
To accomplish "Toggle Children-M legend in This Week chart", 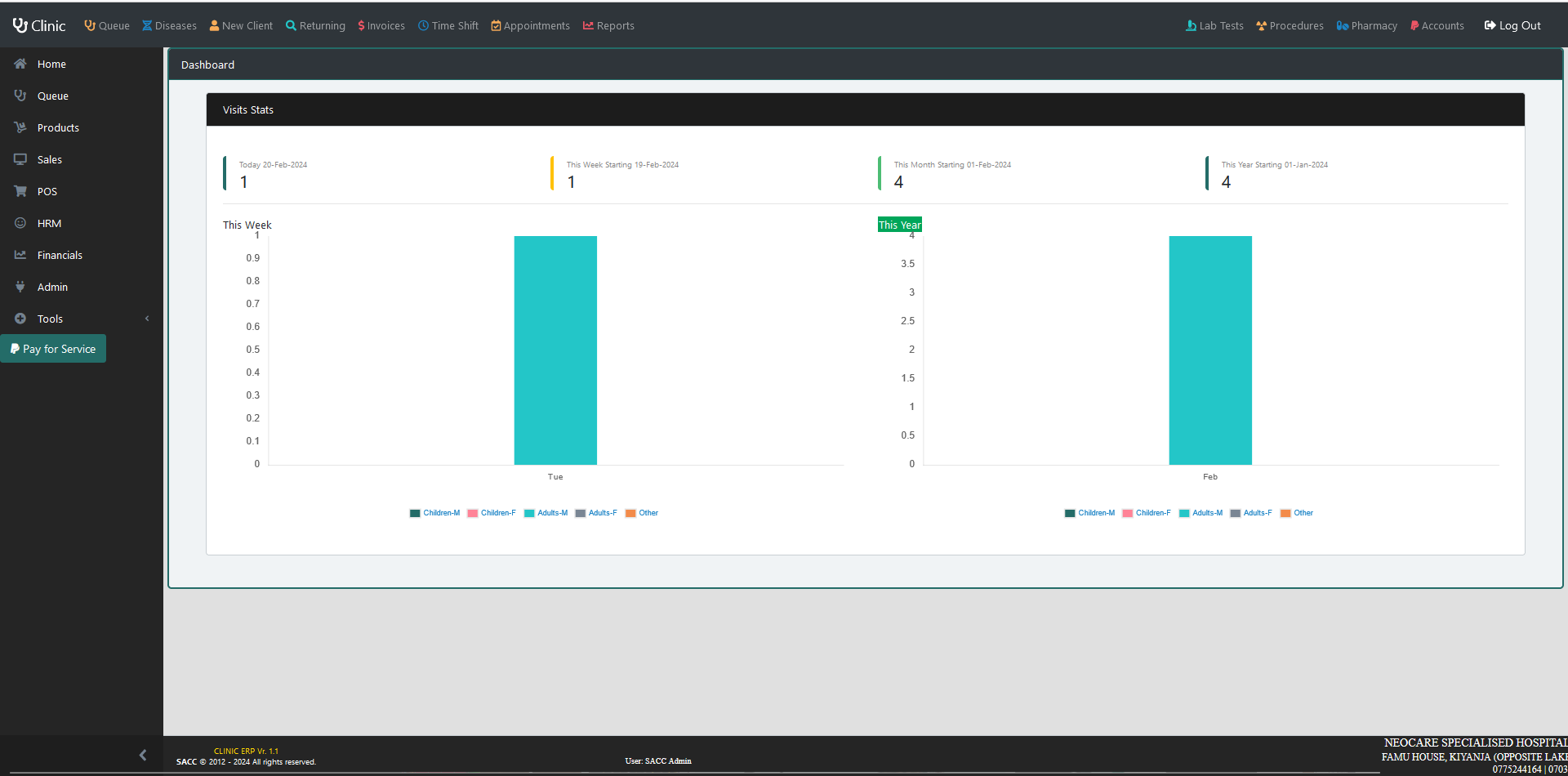I will pyautogui.click(x=434, y=513).
